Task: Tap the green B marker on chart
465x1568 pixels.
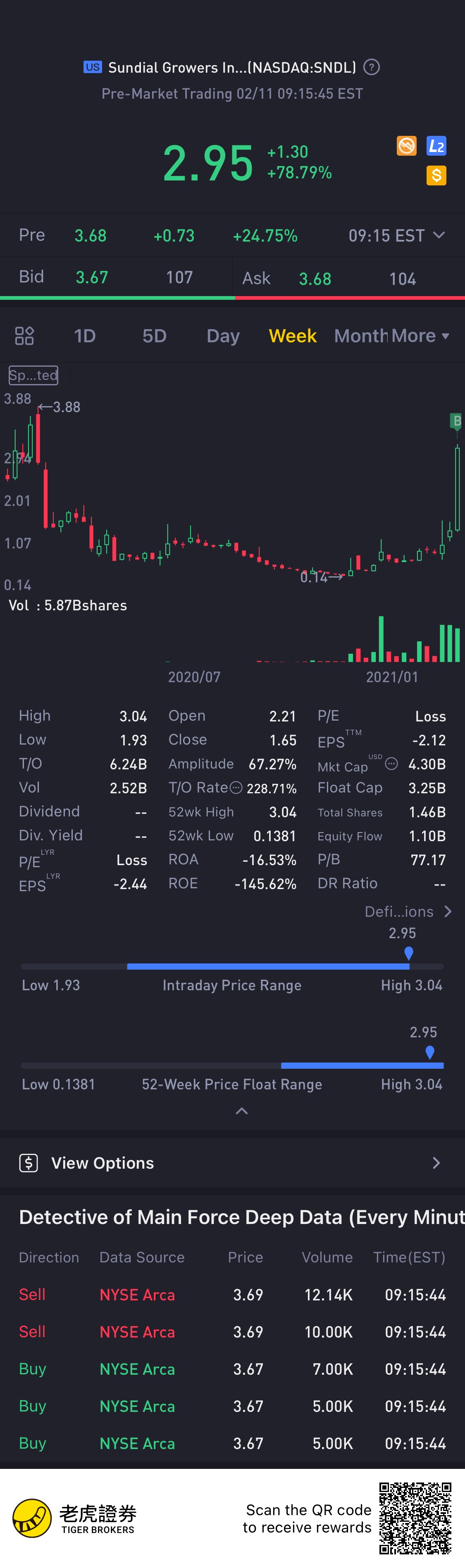Action: (x=456, y=421)
